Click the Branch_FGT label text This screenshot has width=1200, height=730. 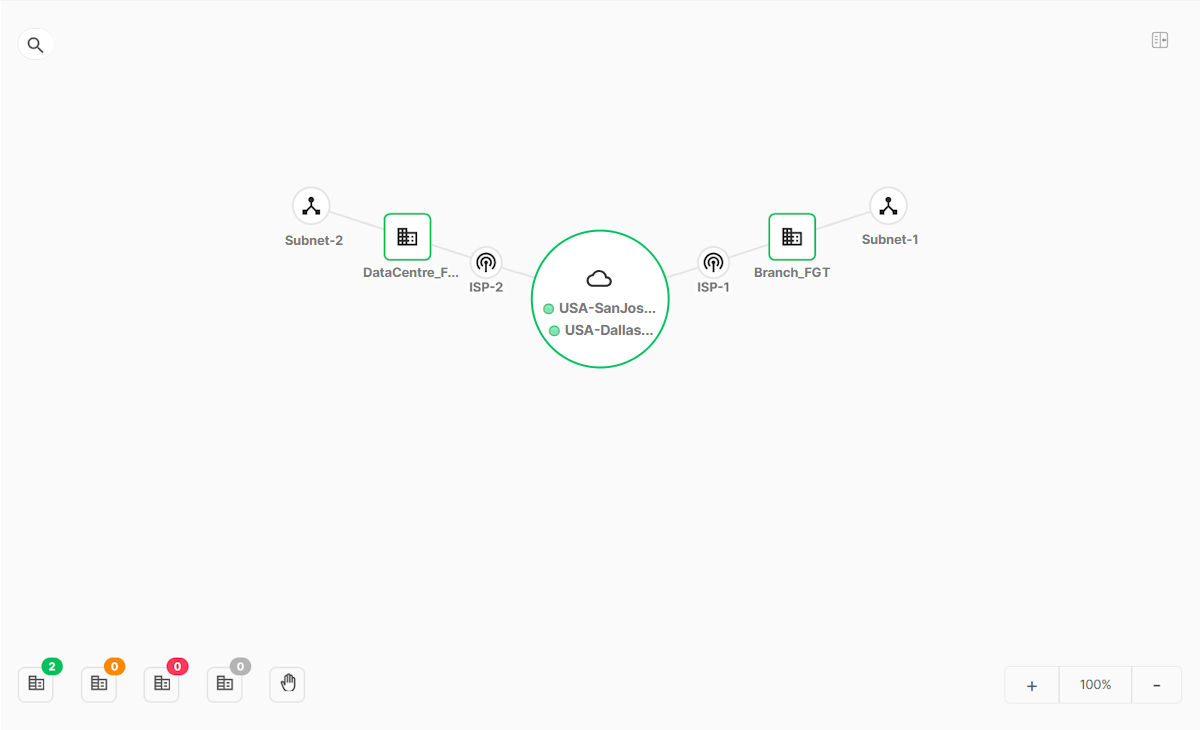click(792, 271)
